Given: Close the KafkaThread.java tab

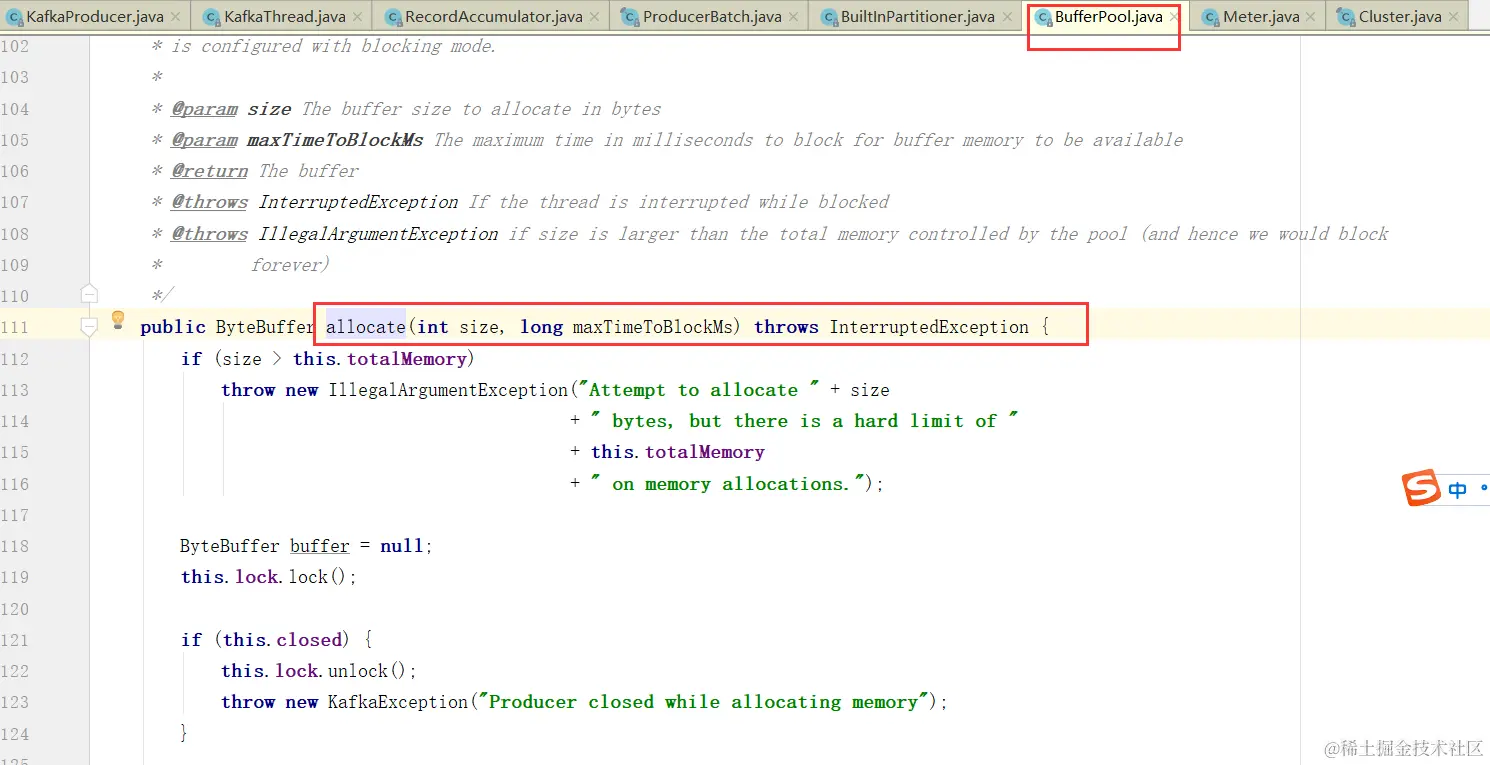Looking at the screenshot, I should point(357,17).
